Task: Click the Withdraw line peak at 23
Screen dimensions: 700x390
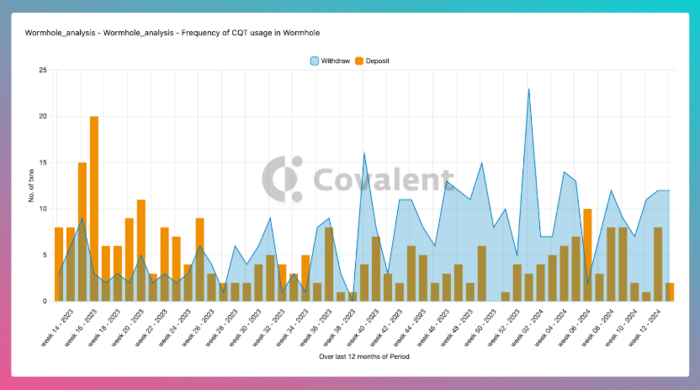Action: (529, 89)
